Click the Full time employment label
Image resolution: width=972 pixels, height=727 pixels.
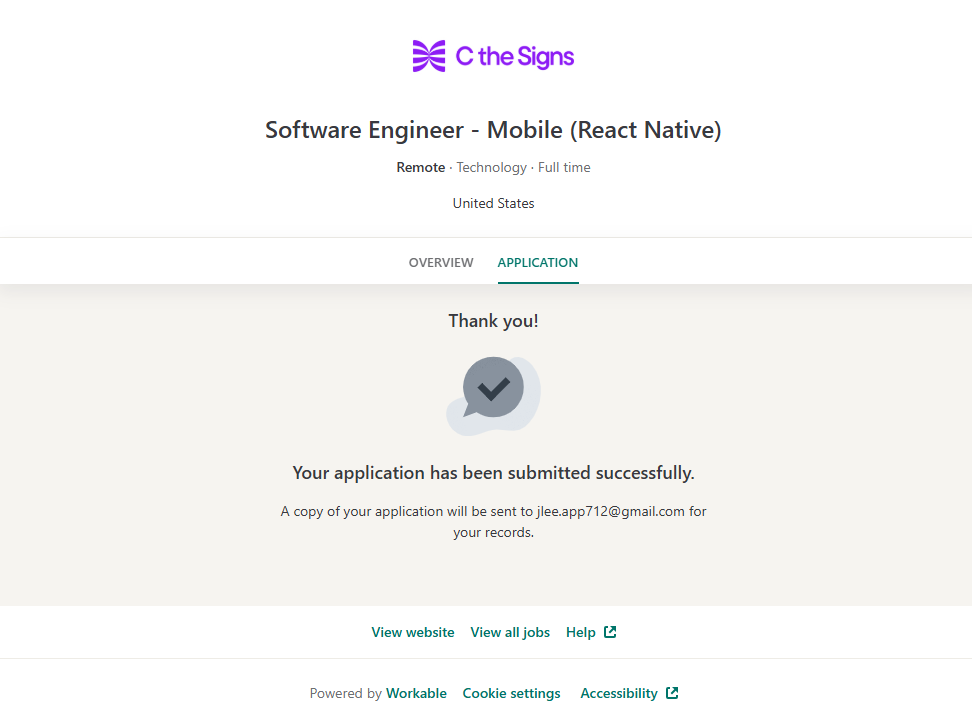564,167
